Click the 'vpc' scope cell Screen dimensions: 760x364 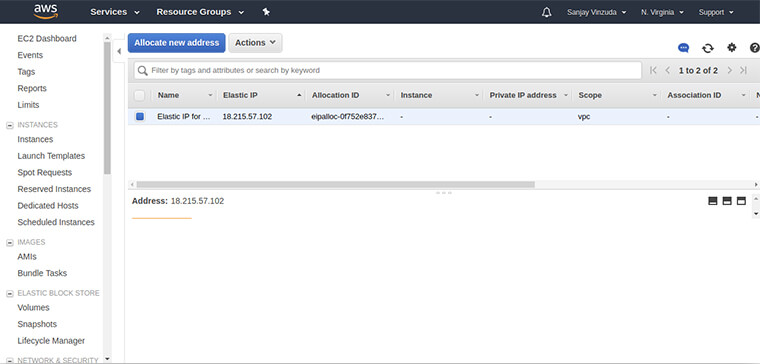click(x=584, y=116)
